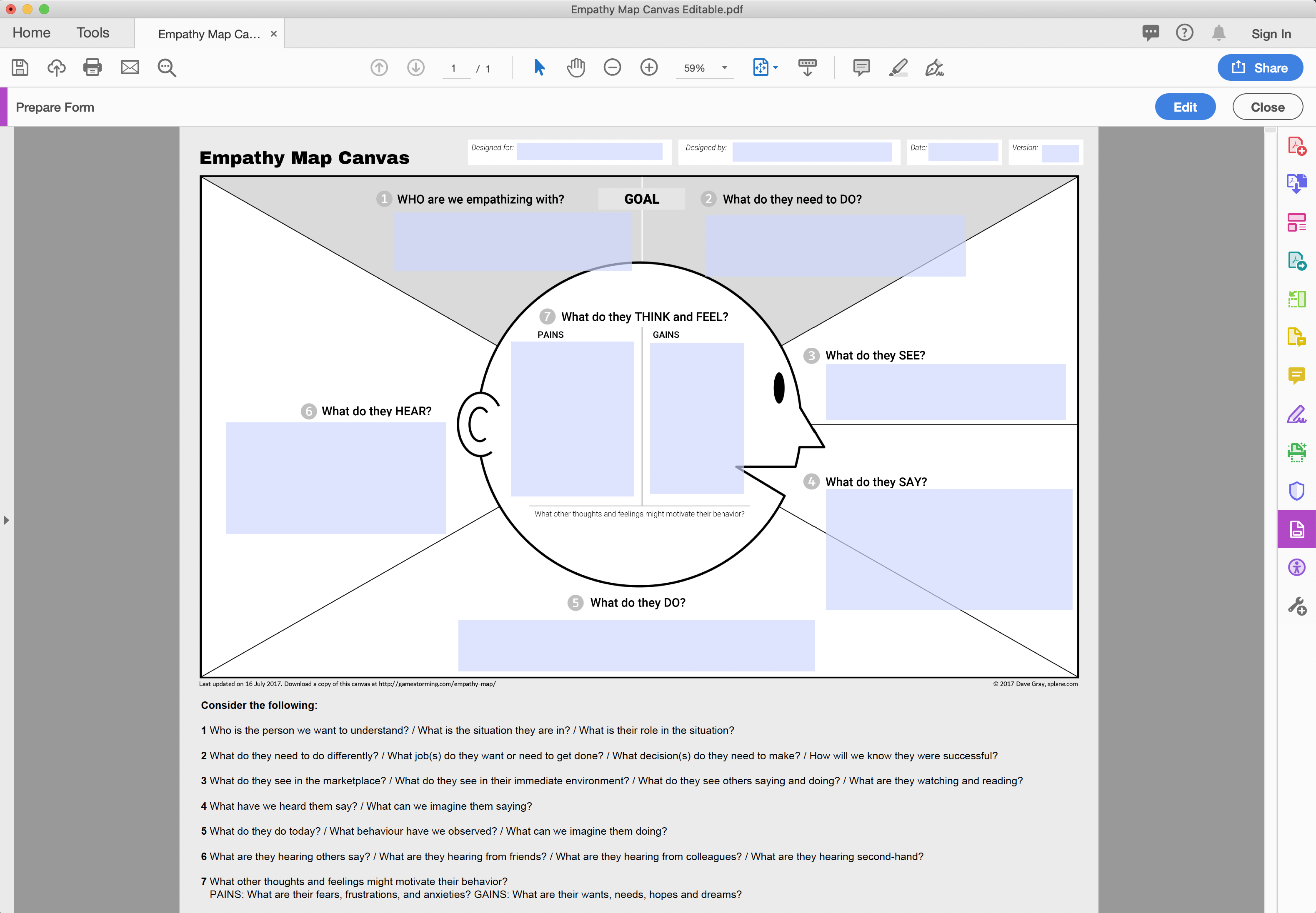
Task: Click the Designed for text field
Action: [x=589, y=152]
